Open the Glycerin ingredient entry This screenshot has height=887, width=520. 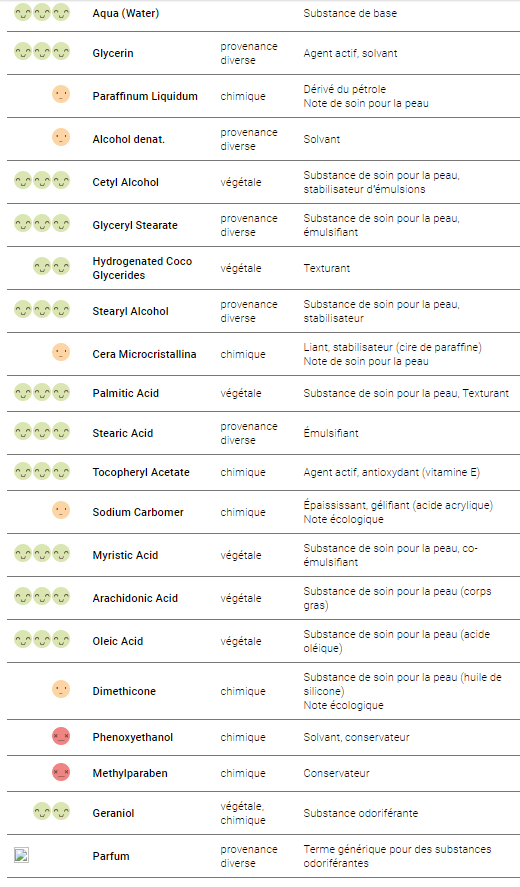click(113, 54)
